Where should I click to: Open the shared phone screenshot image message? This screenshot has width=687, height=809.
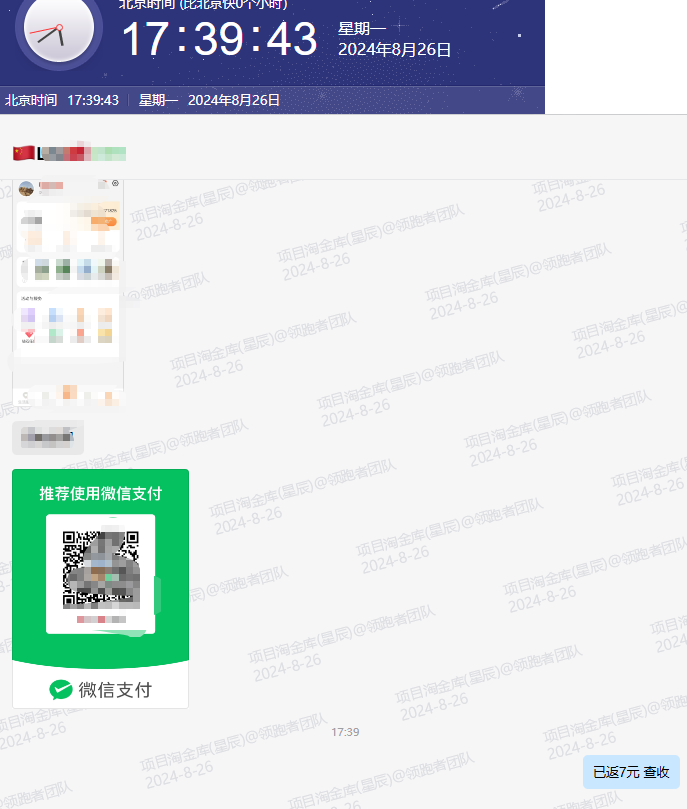[67, 292]
